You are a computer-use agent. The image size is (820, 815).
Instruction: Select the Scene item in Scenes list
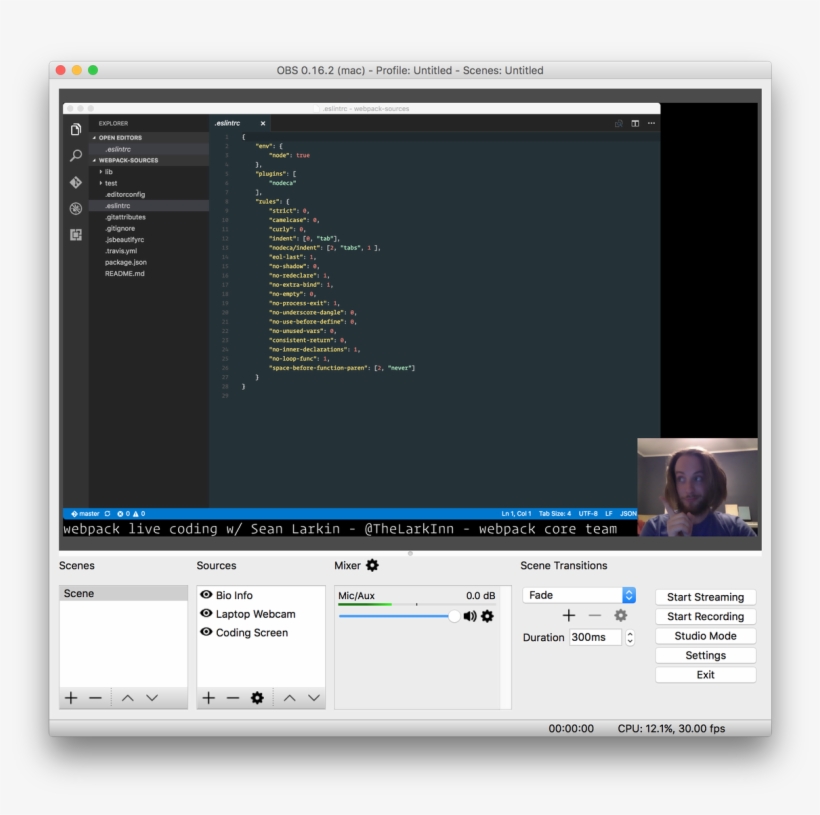[x=79, y=593]
